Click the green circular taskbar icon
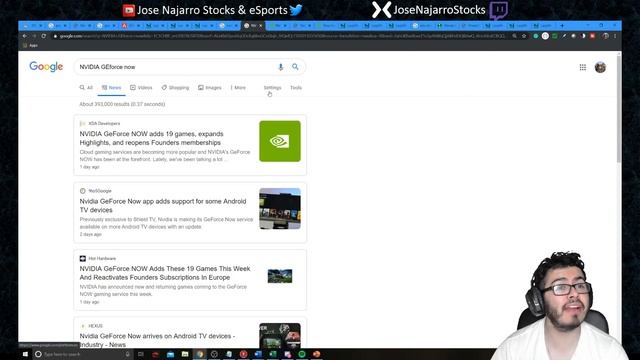The width and height of the screenshot is (640, 360). [302, 354]
